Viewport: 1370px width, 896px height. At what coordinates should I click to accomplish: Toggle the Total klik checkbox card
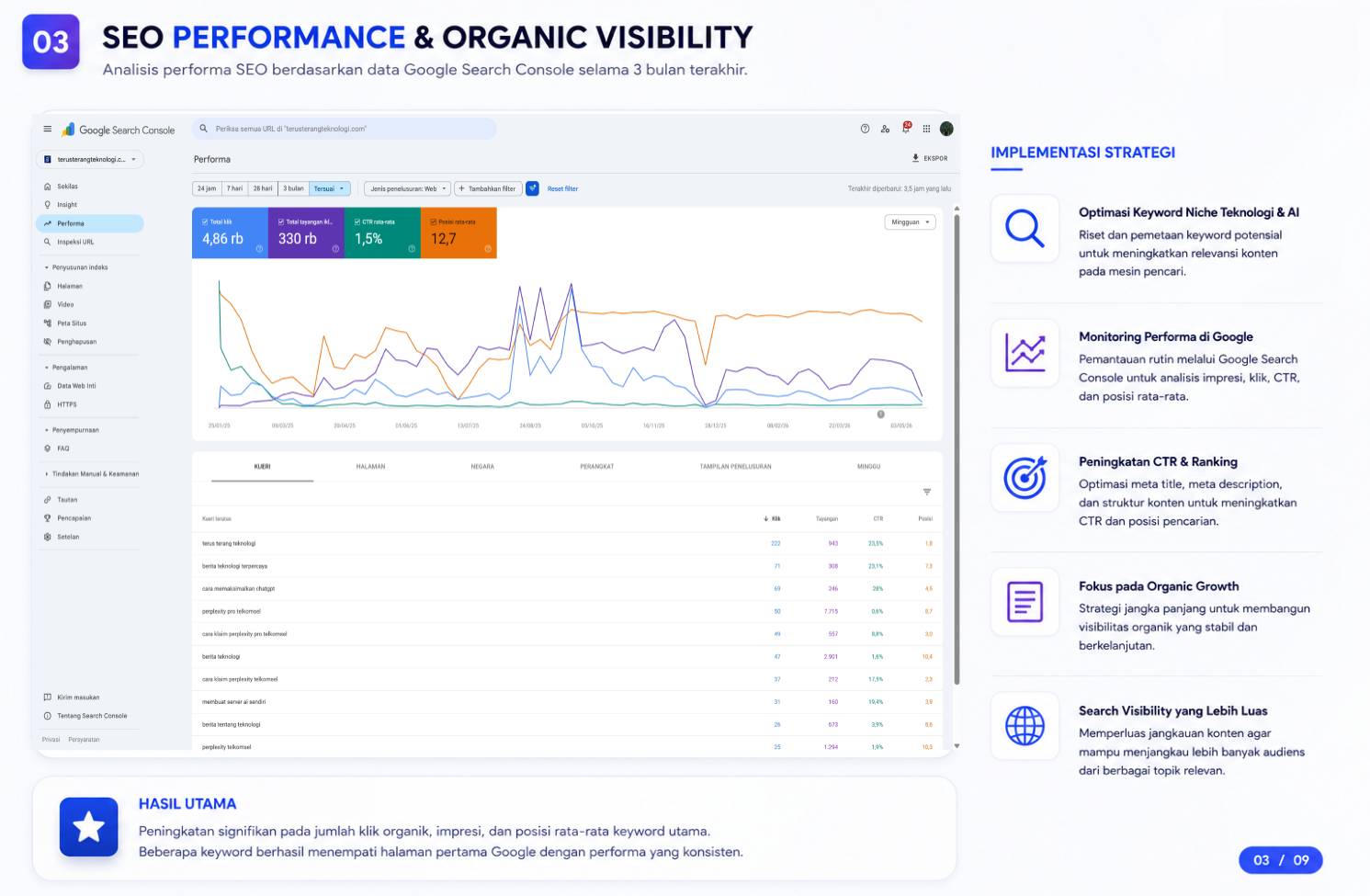pos(230,233)
